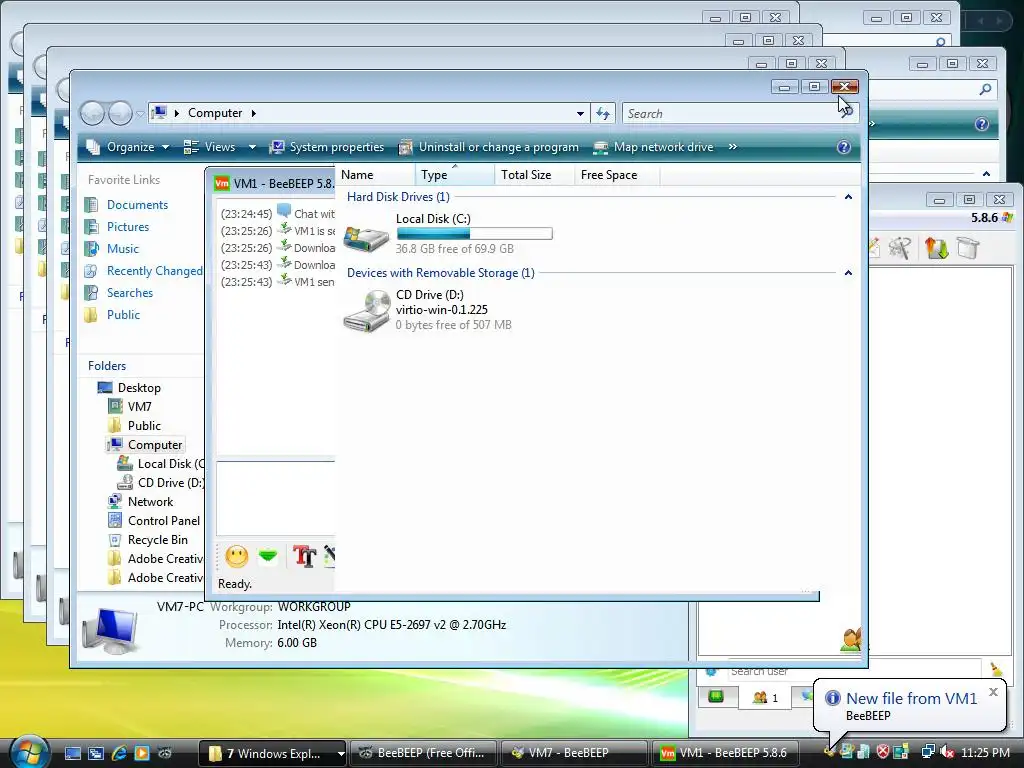
Task: Sort by the Name column header
Action: click(x=376, y=175)
